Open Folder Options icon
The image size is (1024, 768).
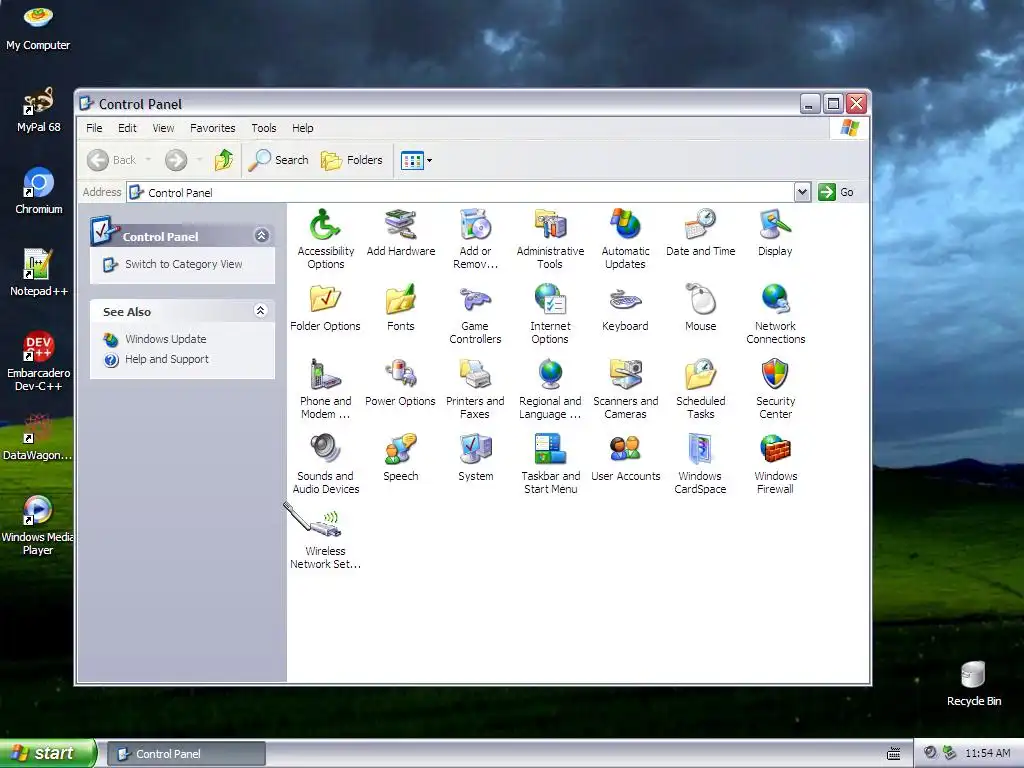click(x=325, y=308)
